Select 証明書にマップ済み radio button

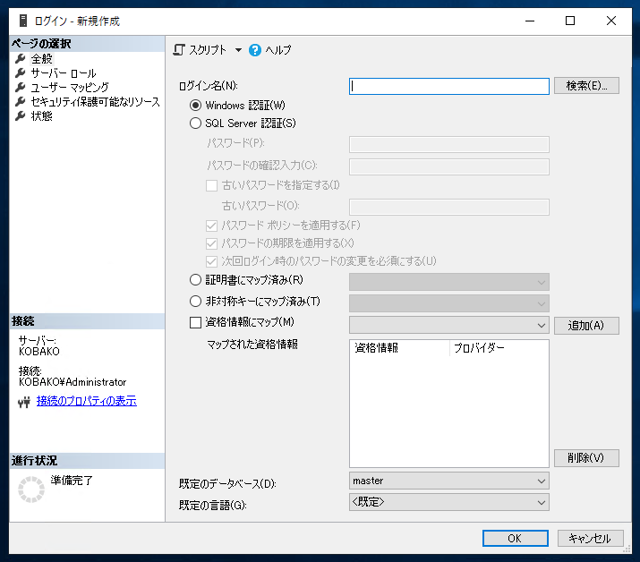pos(196,280)
